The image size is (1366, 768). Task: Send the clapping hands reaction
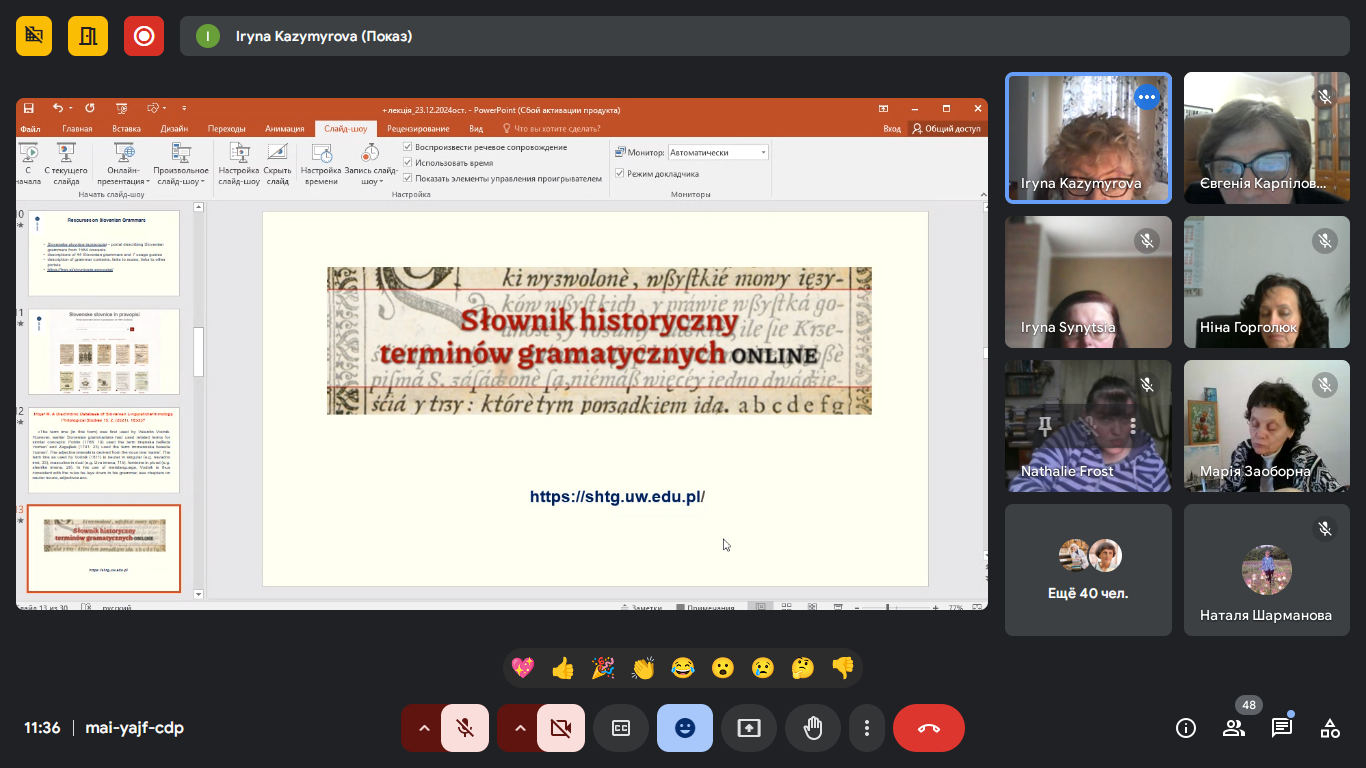[x=643, y=668]
